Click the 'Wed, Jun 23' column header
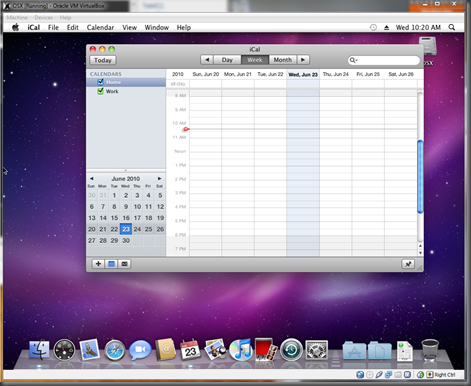Viewport: 471px width, 386px height. click(x=303, y=74)
